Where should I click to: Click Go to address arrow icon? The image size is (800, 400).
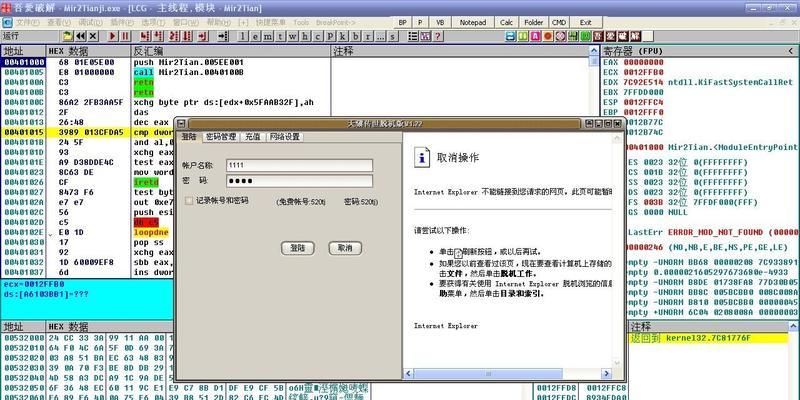point(222,36)
